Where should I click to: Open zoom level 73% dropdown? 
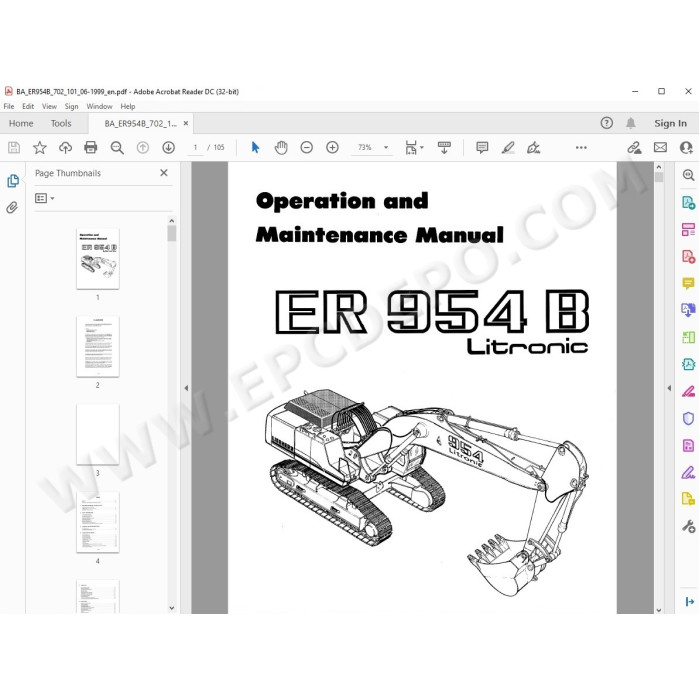[386, 147]
